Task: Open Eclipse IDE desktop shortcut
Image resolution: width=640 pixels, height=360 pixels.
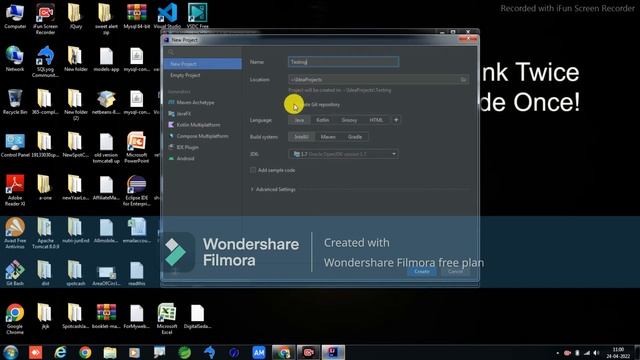Action: 136,190
